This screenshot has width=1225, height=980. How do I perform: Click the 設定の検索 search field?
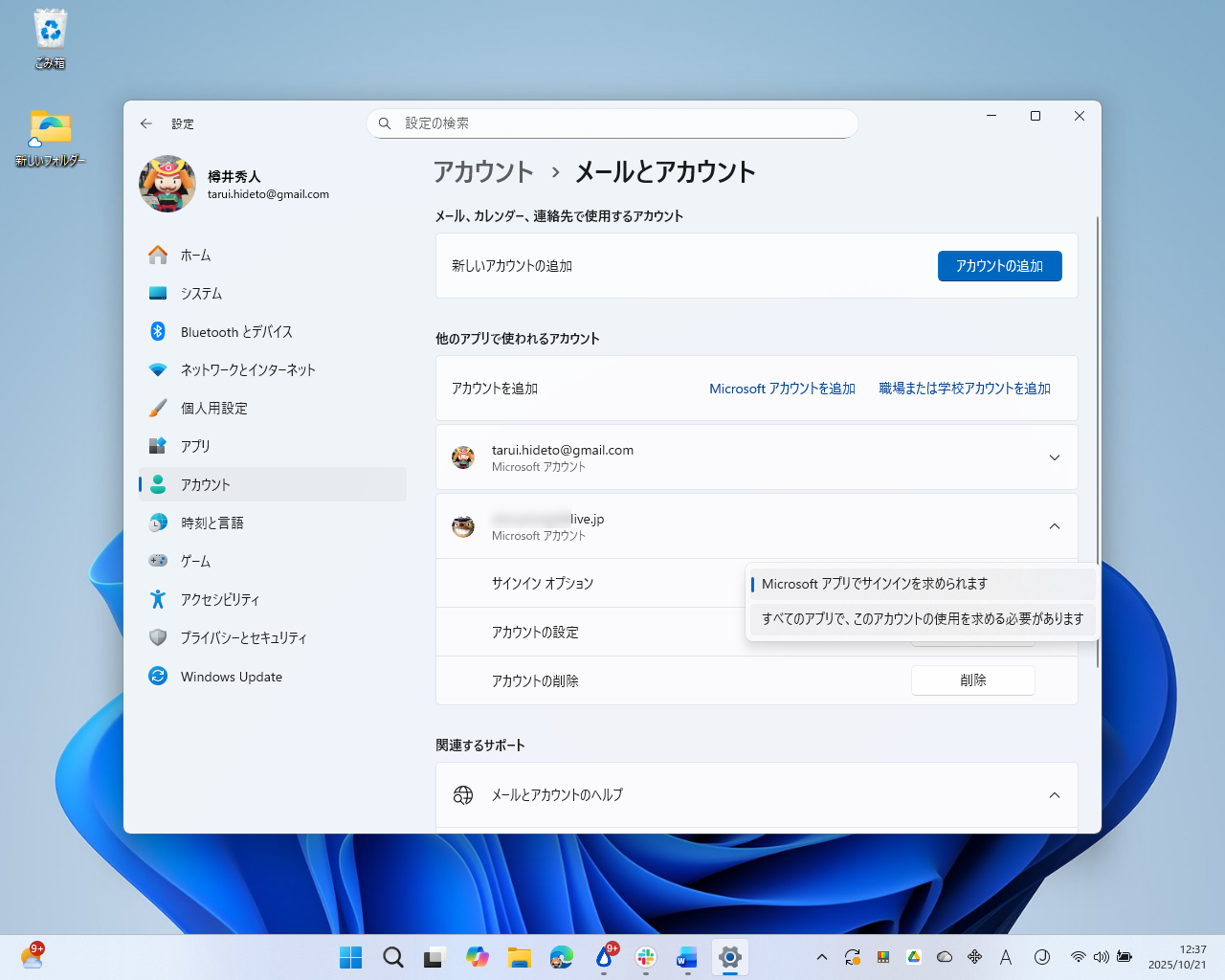point(612,123)
